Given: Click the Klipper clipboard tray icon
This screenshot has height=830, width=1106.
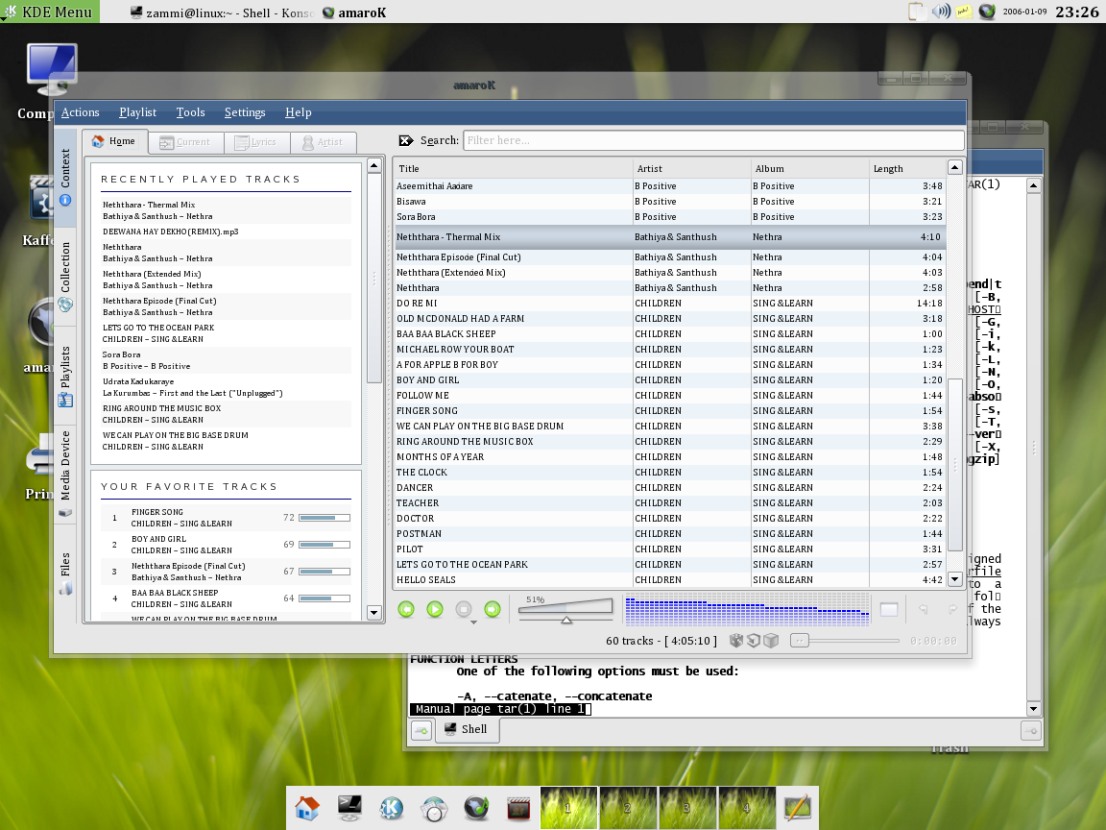Looking at the screenshot, I should tap(916, 11).
